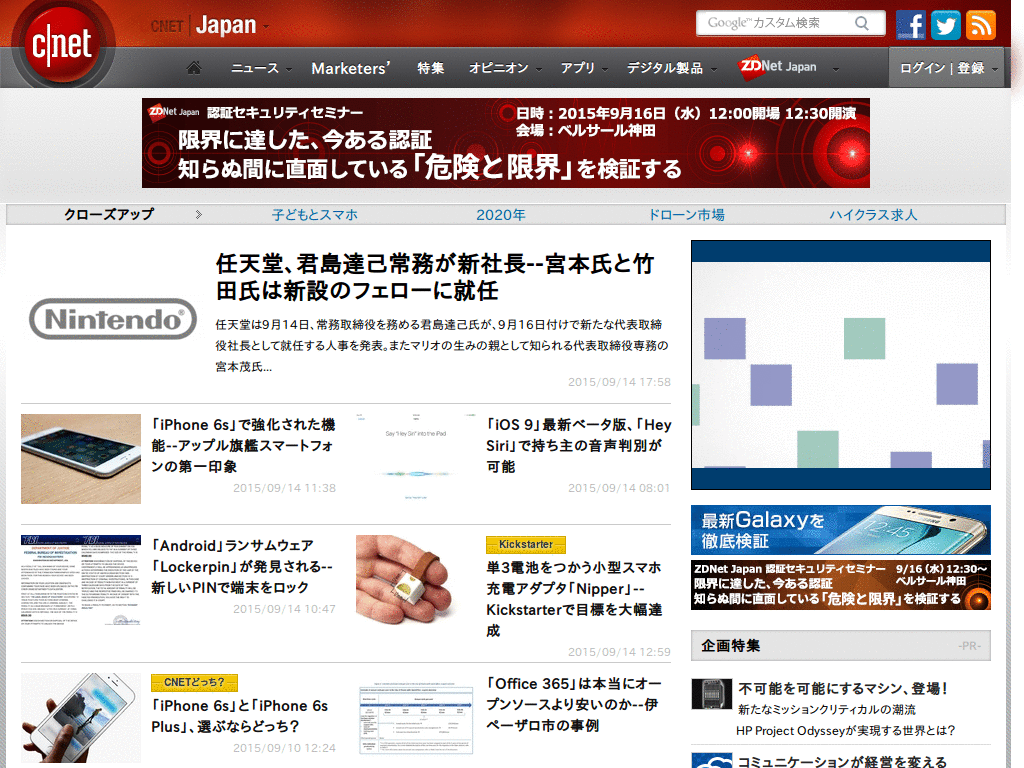Image resolution: width=1024 pixels, height=768 pixels.
Task: Open the ハイクラス求人 close-up link
Action: coord(873,215)
